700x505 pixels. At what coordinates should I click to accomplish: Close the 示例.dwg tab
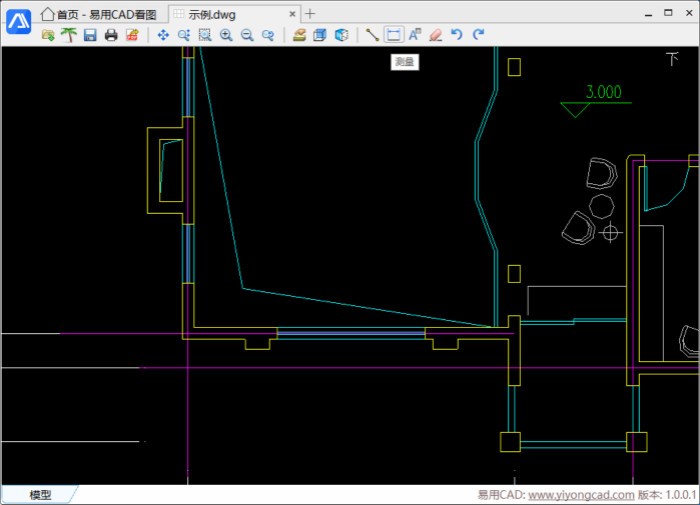click(x=292, y=14)
